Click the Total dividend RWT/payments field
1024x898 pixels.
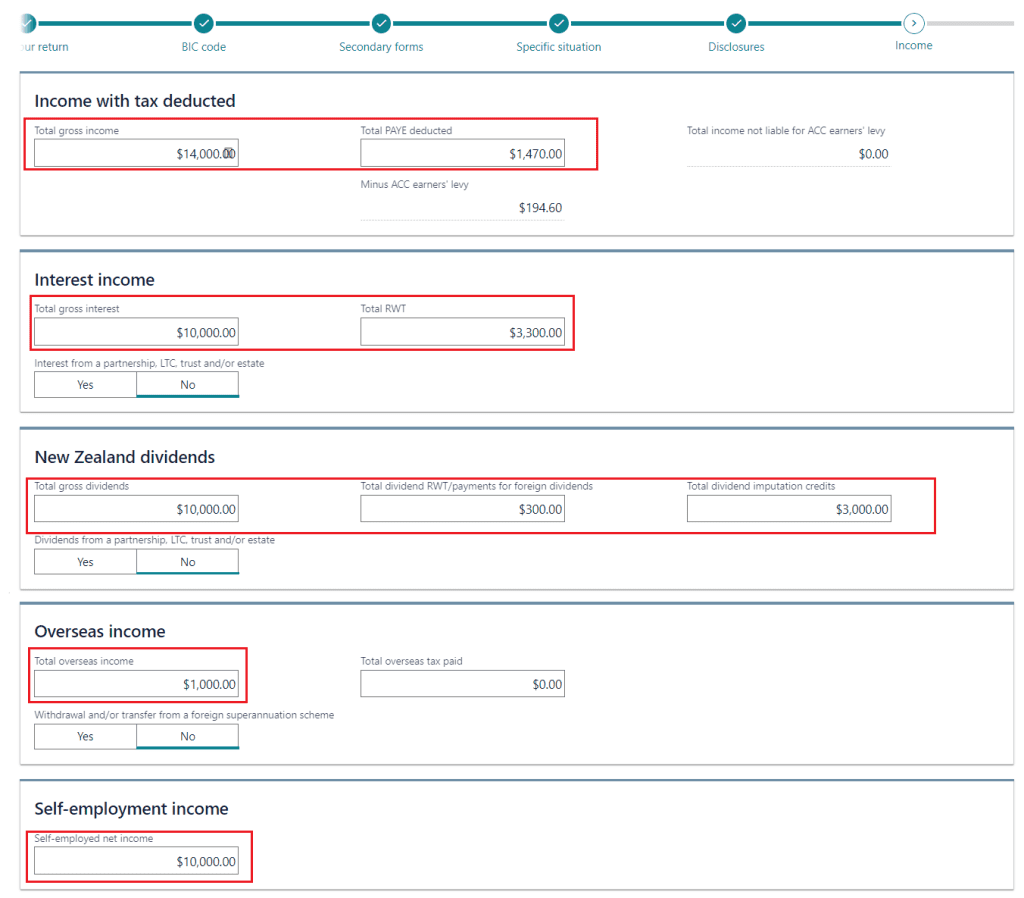[462, 509]
